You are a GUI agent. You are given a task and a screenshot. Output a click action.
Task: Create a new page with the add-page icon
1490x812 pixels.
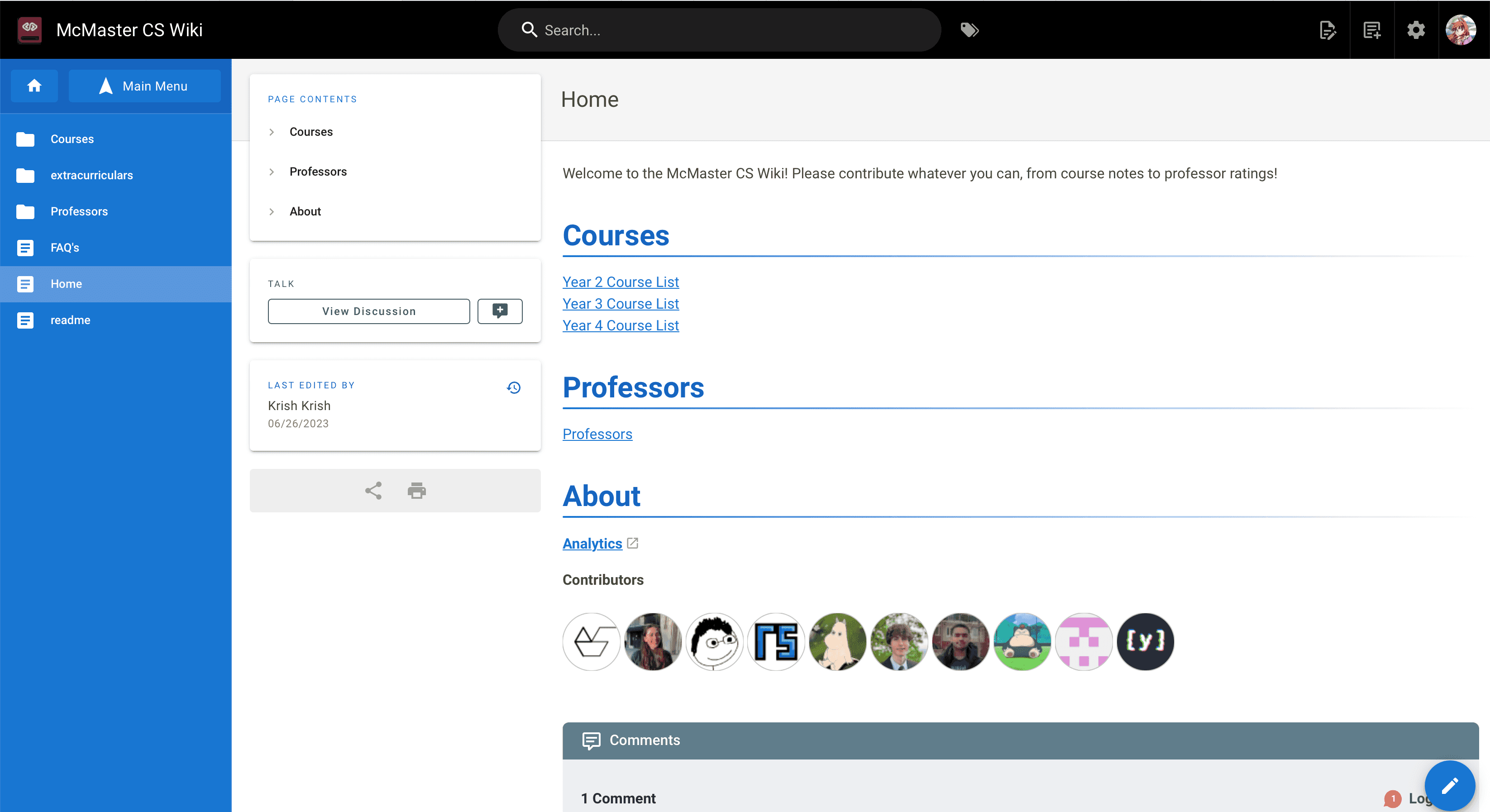pyautogui.click(x=1372, y=29)
